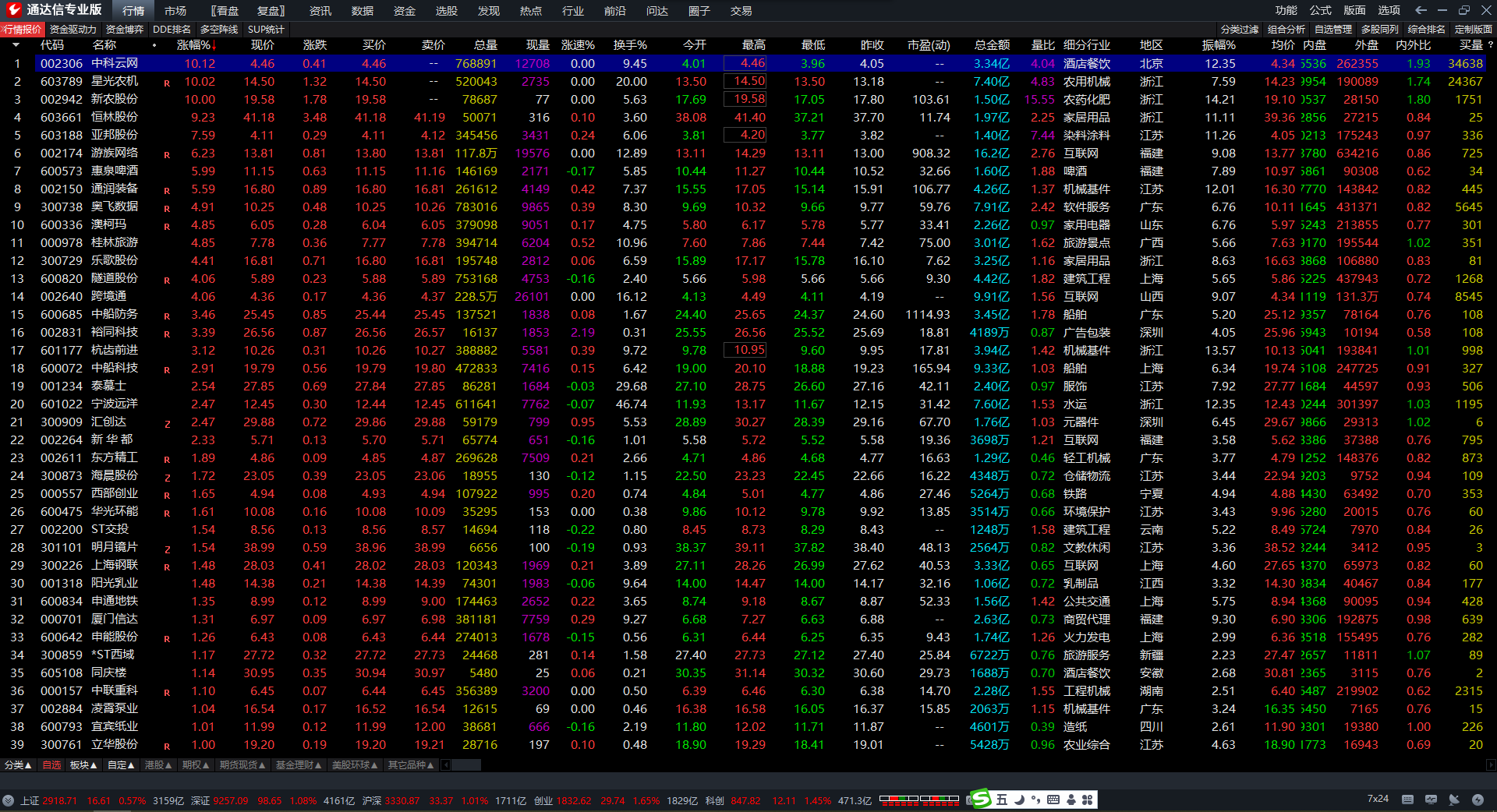Image resolution: width=1497 pixels, height=812 pixels.
Task: Open the 行情 menu tab
Action: coord(133,11)
